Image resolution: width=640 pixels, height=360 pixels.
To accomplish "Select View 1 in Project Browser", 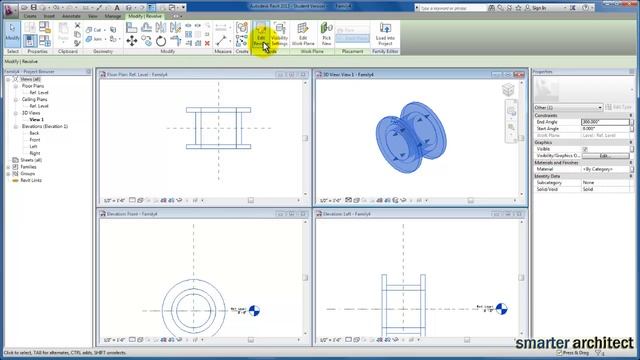I will [x=36, y=120].
